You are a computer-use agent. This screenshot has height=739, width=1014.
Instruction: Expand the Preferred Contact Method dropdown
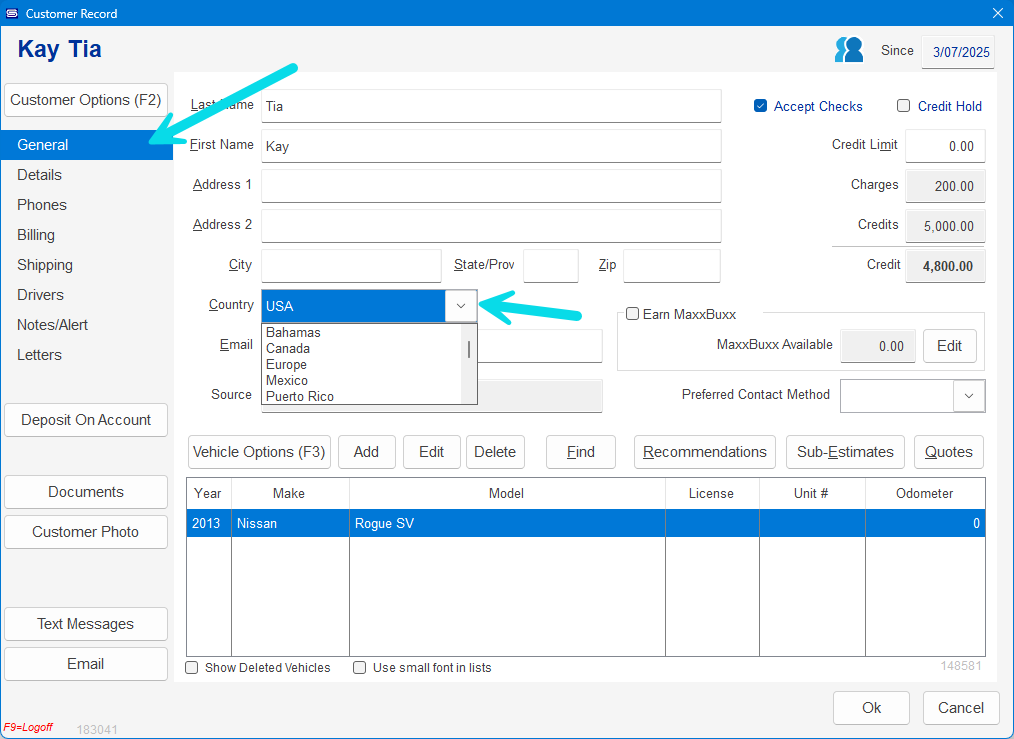968,395
